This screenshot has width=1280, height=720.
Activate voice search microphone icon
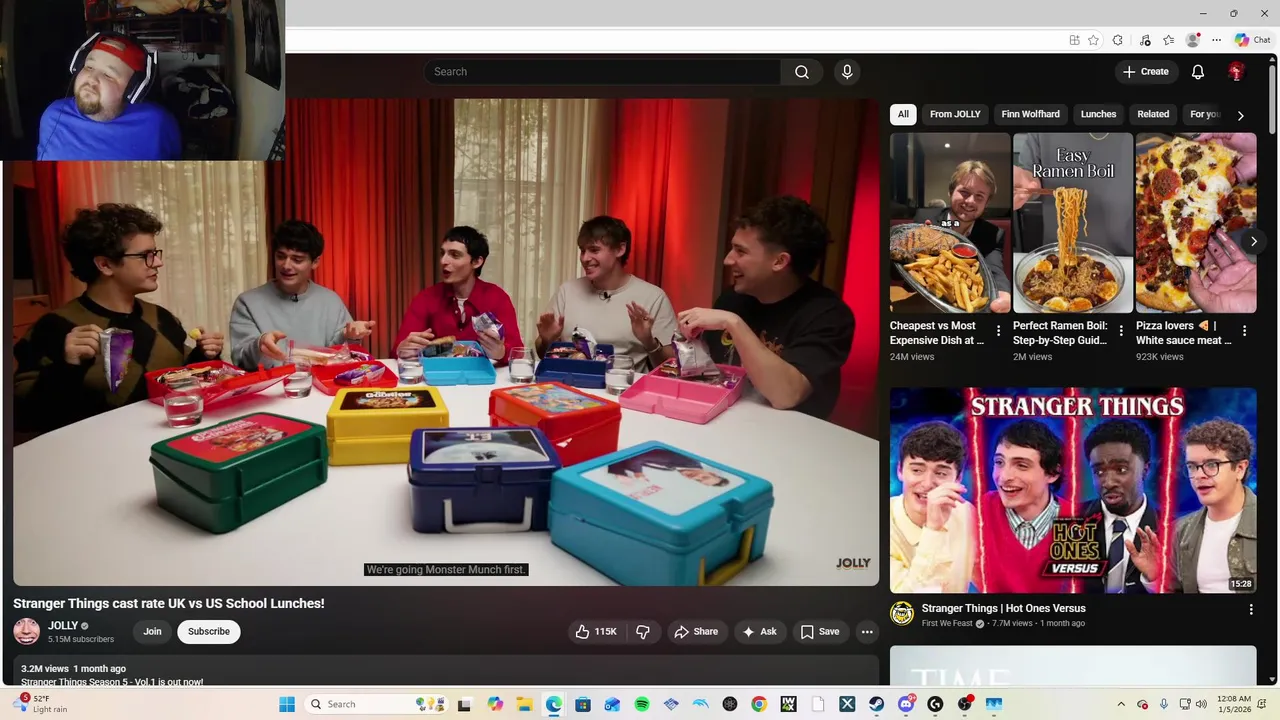[847, 72]
